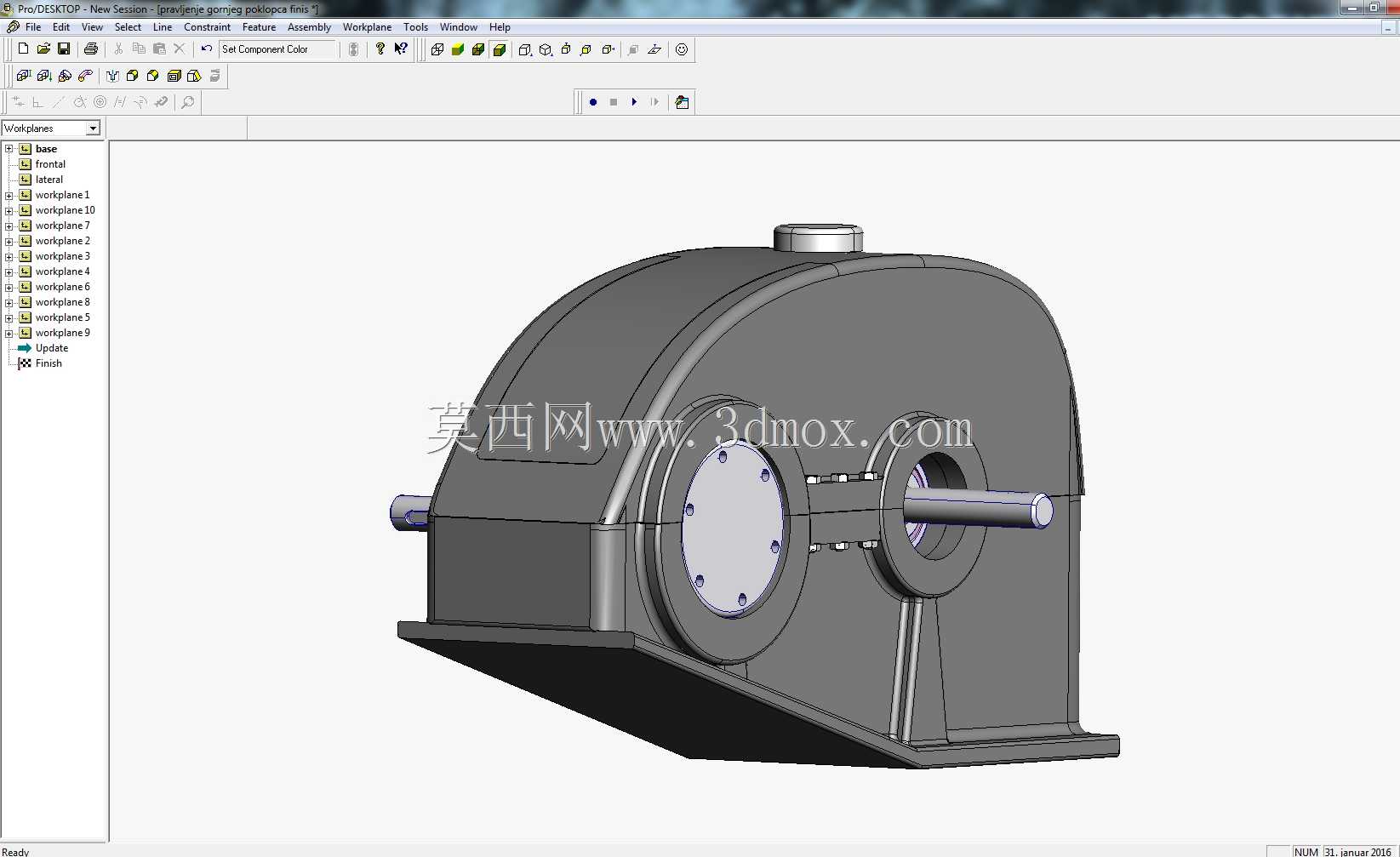Print the design using printer icon
Image resolution: width=1400 pixels, height=857 pixels.
click(x=91, y=49)
